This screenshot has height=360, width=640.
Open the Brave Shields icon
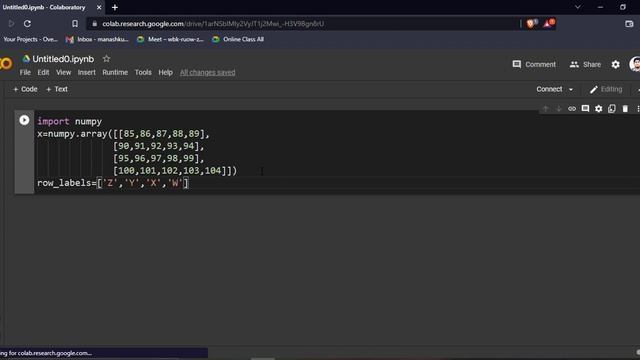[x=531, y=23]
